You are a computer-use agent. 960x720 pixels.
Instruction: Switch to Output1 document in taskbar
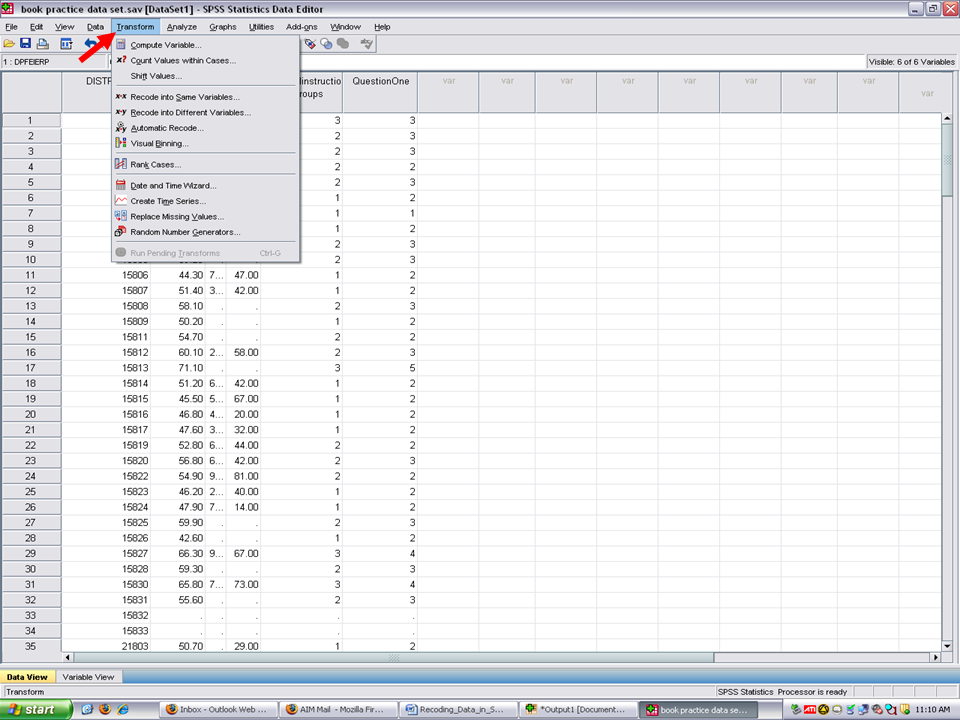[578, 709]
